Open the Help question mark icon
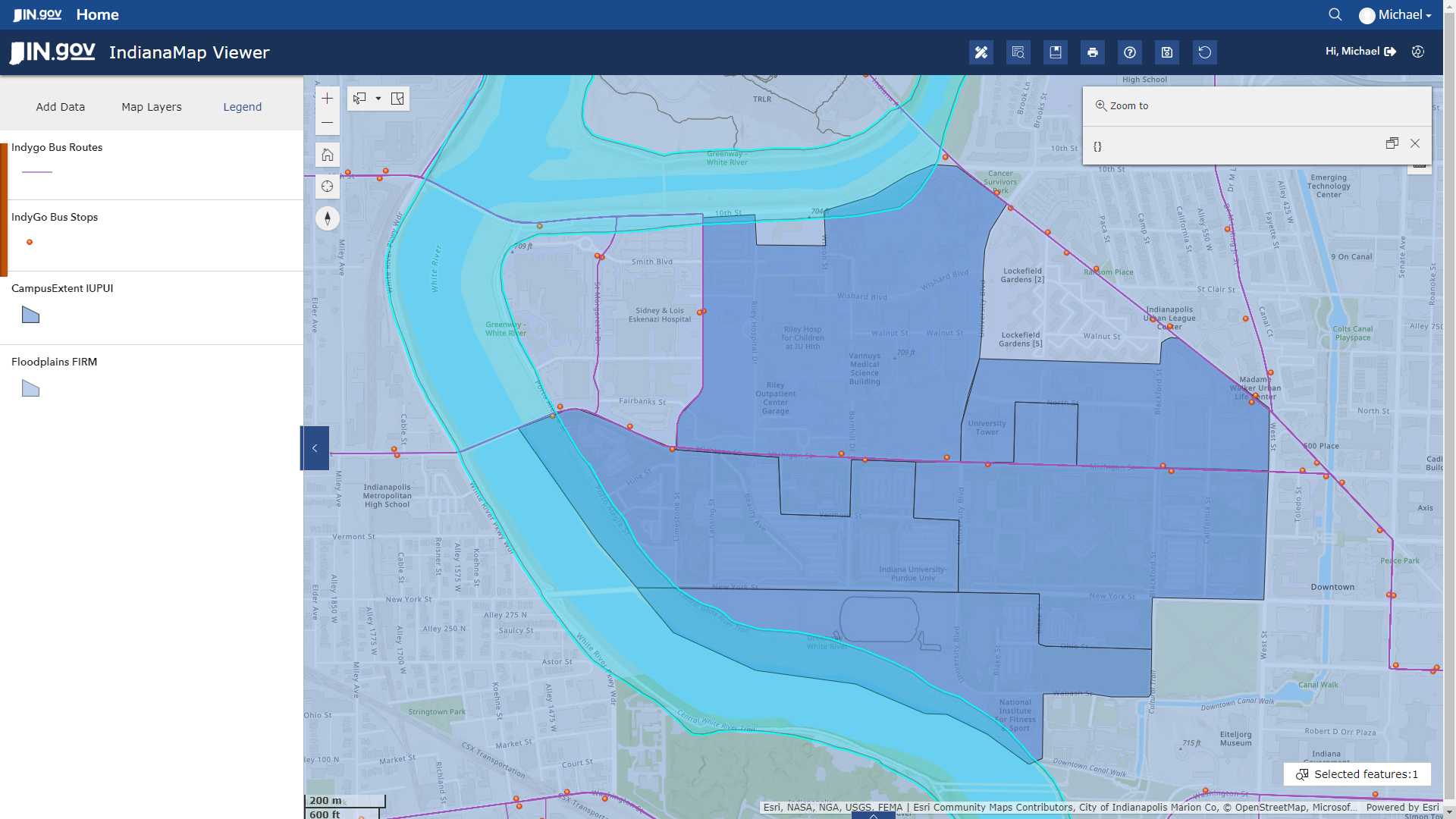 pyautogui.click(x=1129, y=52)
